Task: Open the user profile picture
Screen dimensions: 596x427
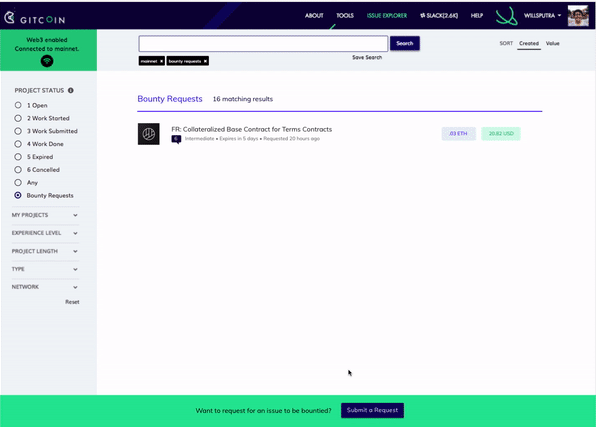Action: click(578, 16)
